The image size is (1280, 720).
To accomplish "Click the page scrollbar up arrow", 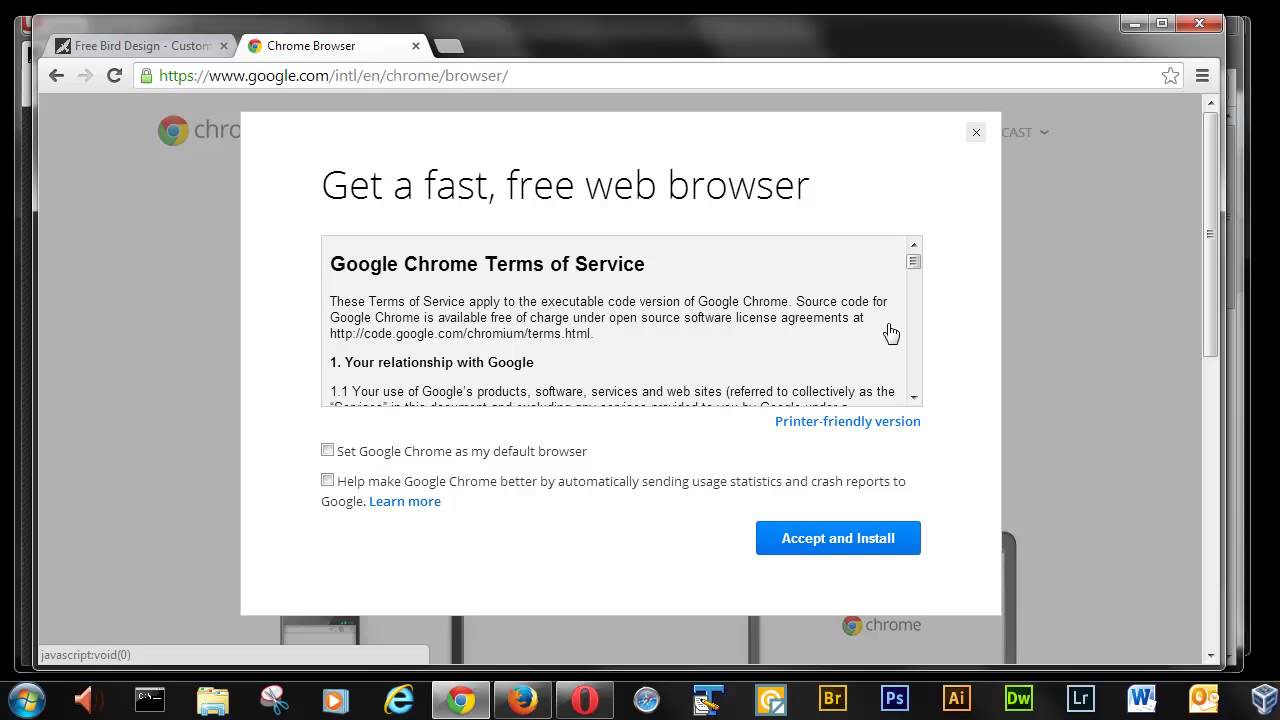I will click(x=1211, y=102).
